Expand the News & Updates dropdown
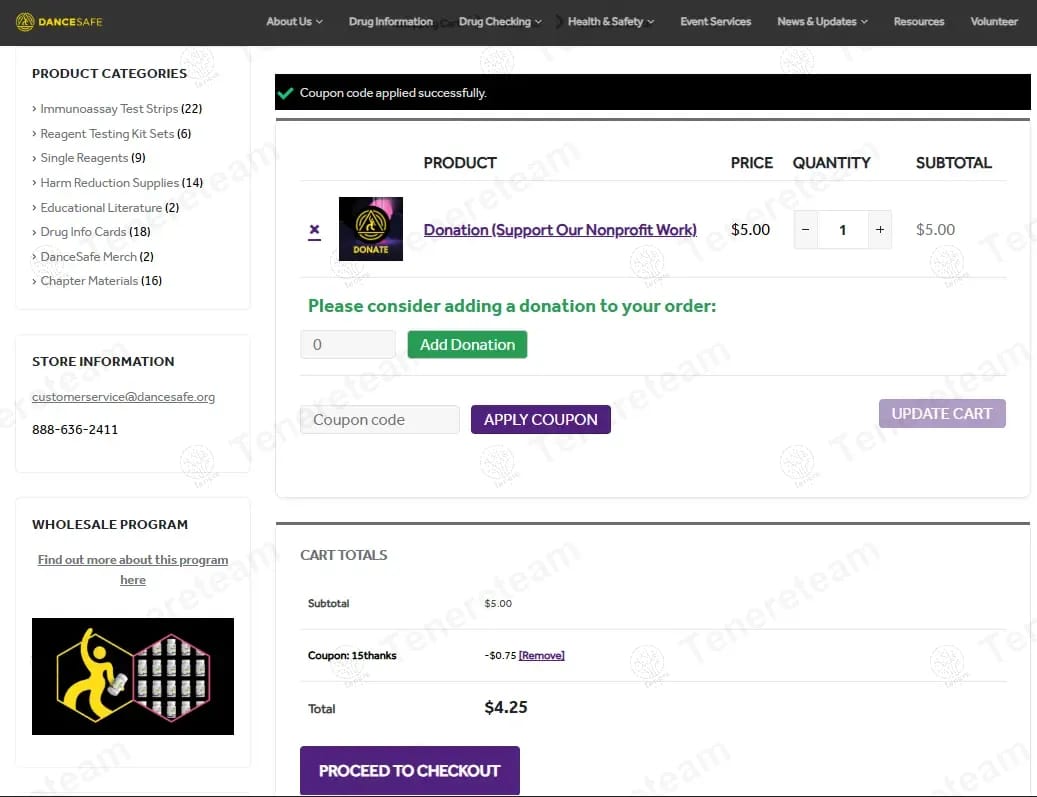 click(822, 22)
